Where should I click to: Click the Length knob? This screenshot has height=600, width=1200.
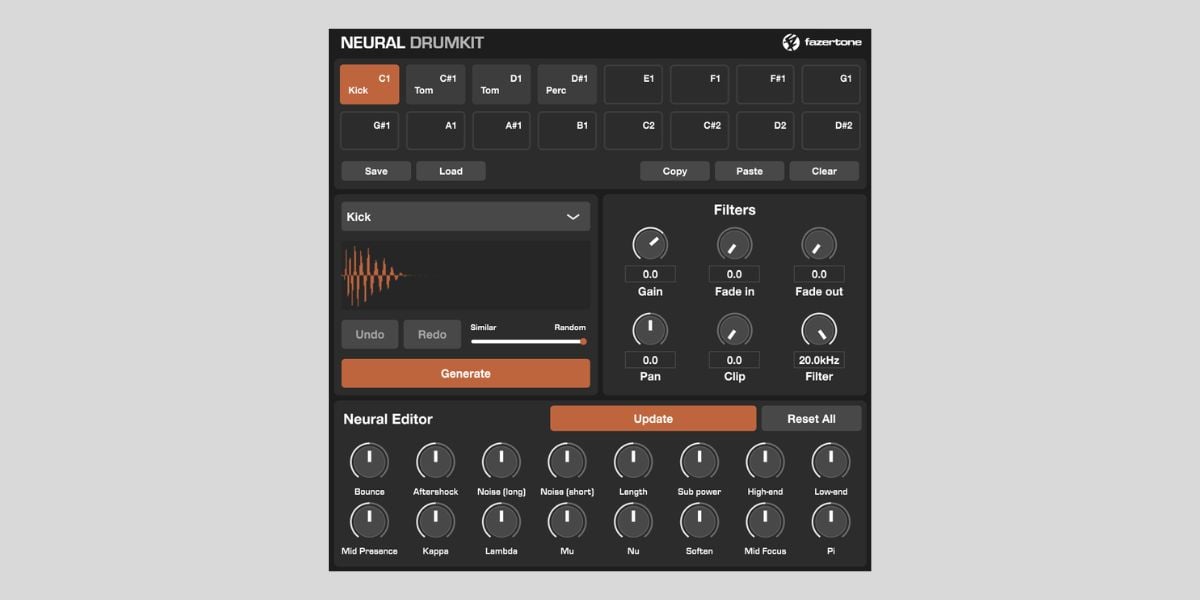tap(633, 461)
